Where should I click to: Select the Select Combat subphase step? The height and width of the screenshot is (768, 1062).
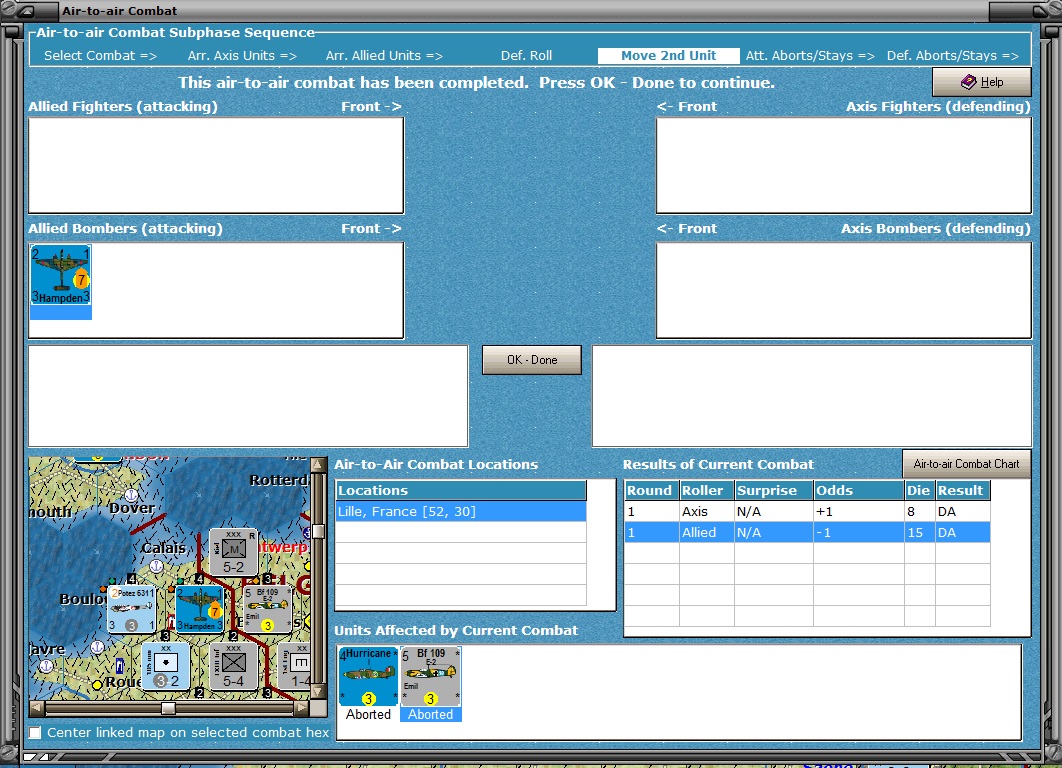[100, 56]
